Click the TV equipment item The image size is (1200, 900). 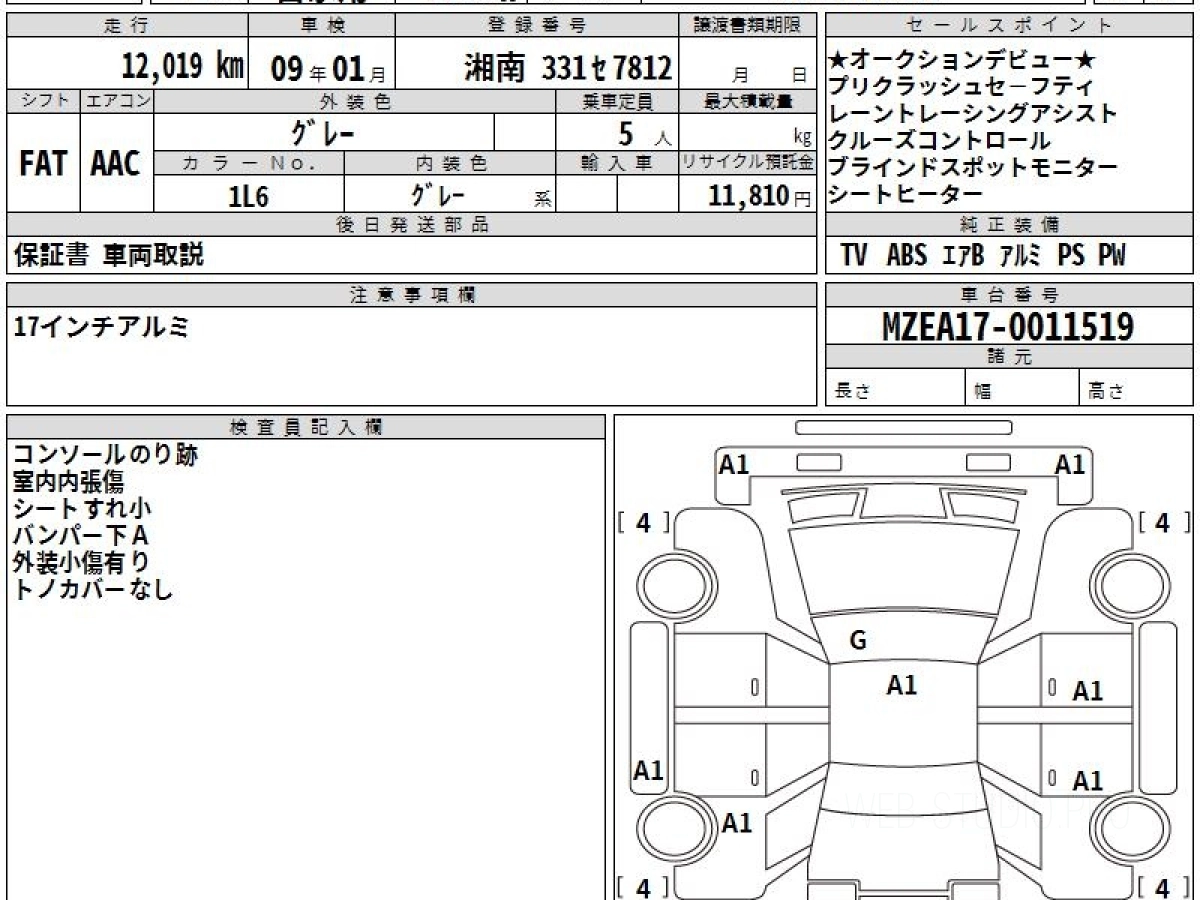pos(853,255)
